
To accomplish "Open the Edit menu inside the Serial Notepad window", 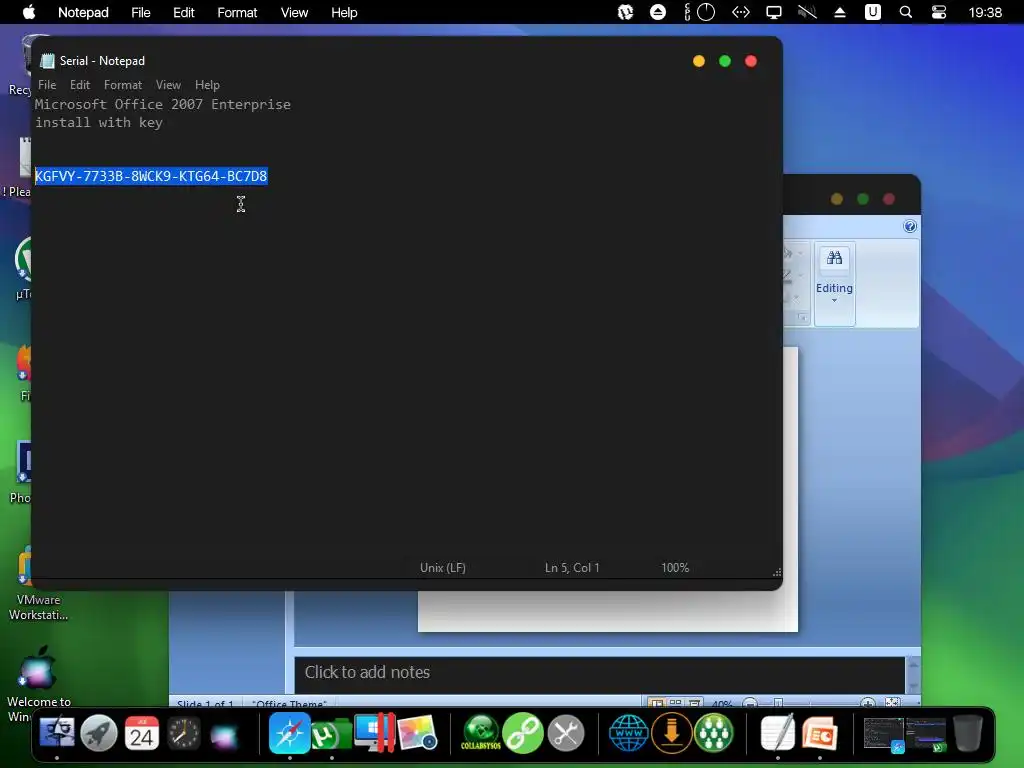I will click(x=80, y=85).
